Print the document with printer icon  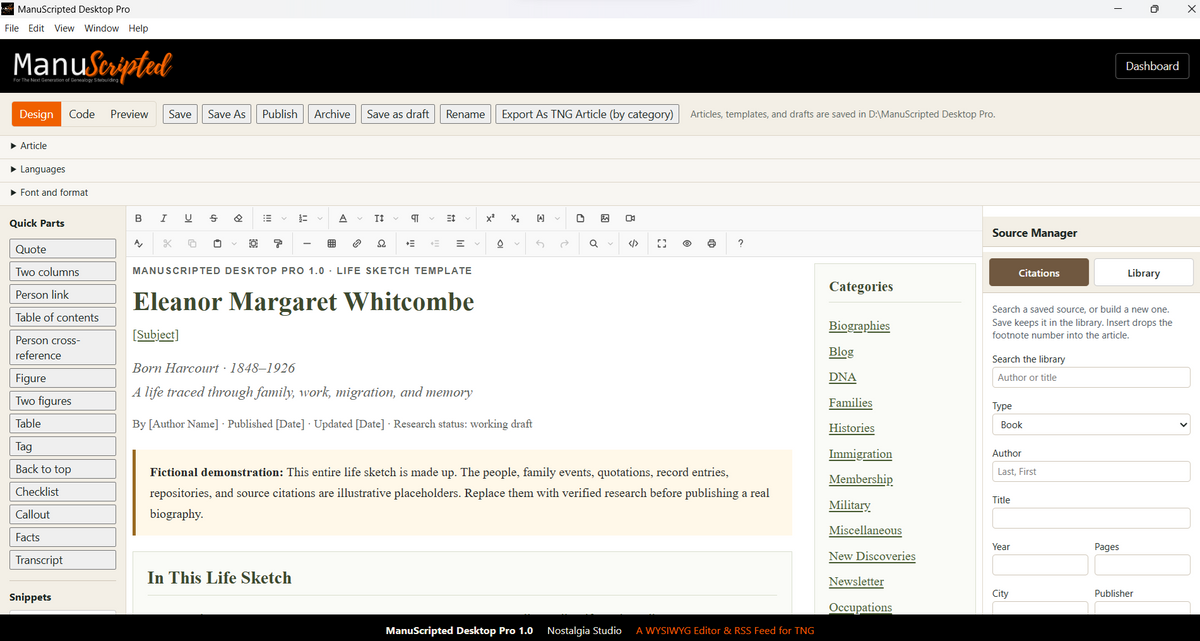coord(712,243)
